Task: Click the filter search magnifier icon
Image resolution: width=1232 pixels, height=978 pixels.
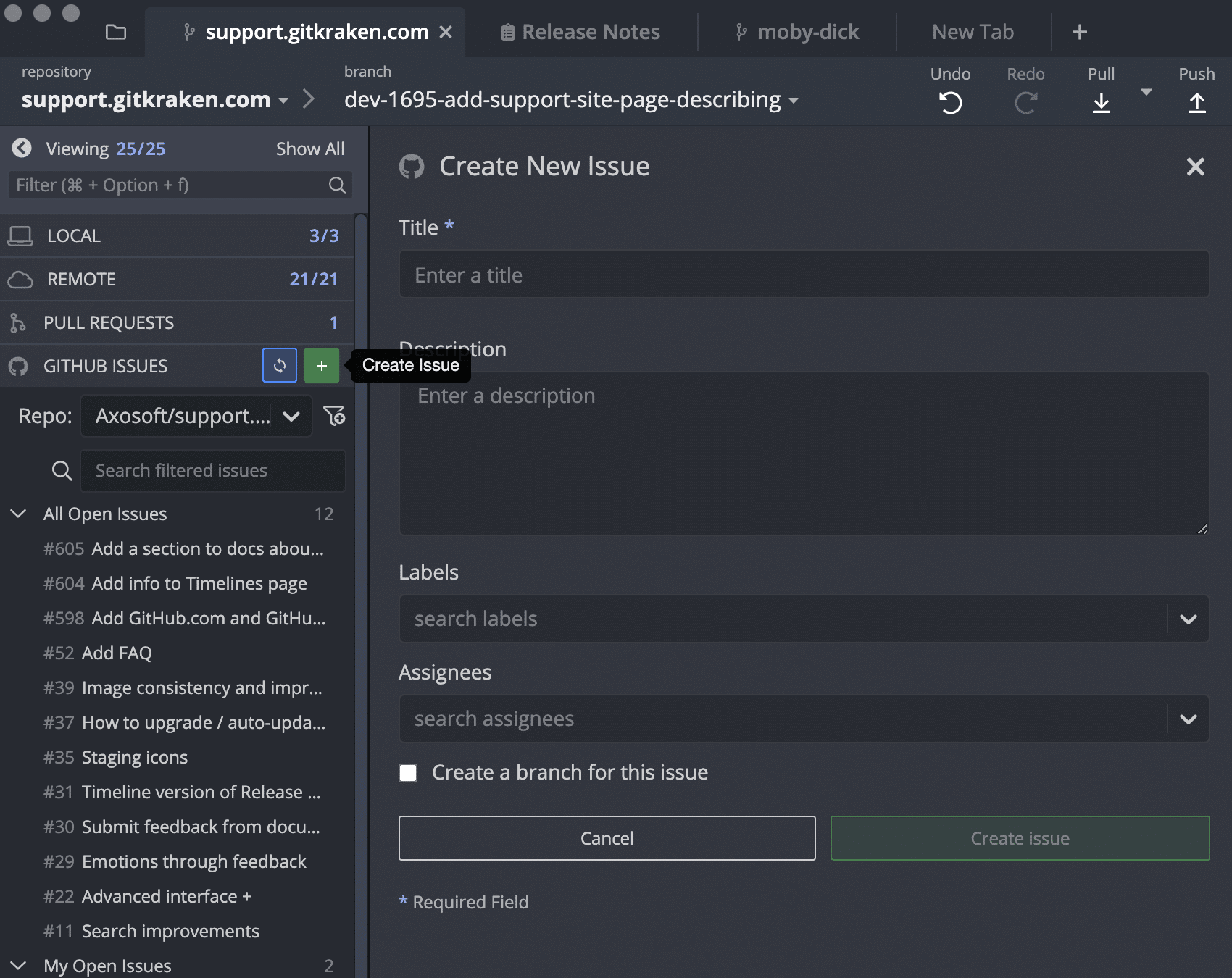Action: (337, 185)
